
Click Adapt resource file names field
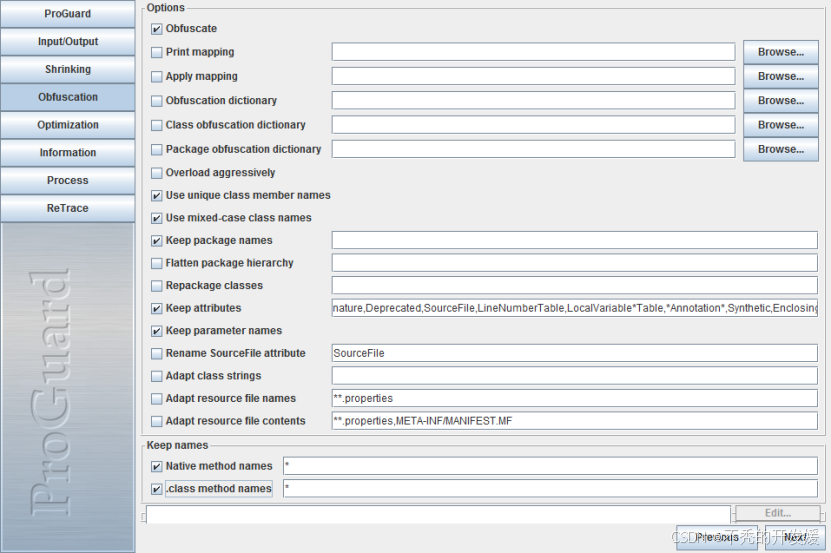[574, 398]
